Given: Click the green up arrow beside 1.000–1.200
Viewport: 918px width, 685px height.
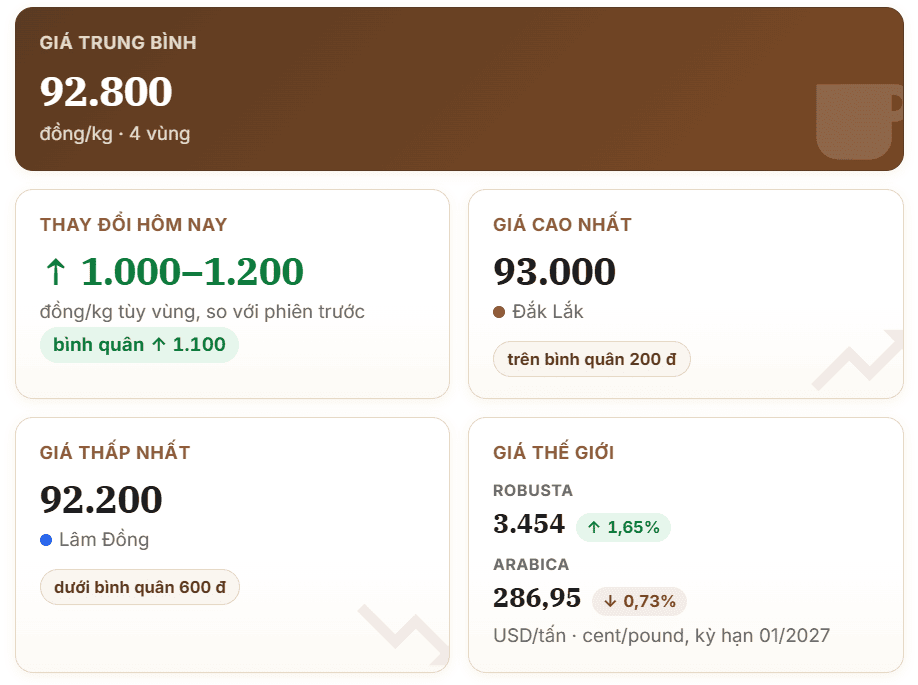Looking at the screenshot, I should coord(56,272).
